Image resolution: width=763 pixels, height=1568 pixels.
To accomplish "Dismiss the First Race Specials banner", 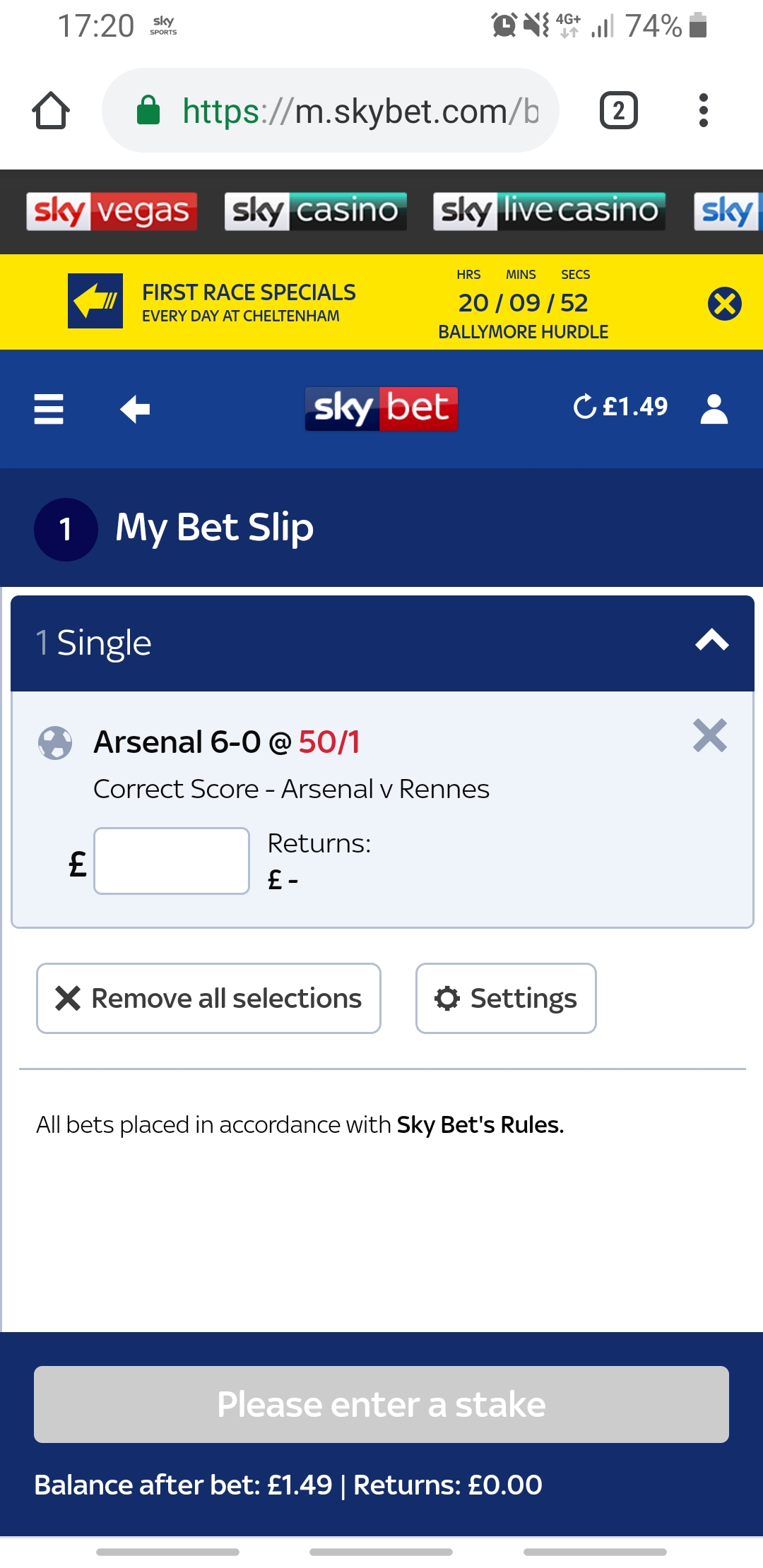I will pos(725,304).
